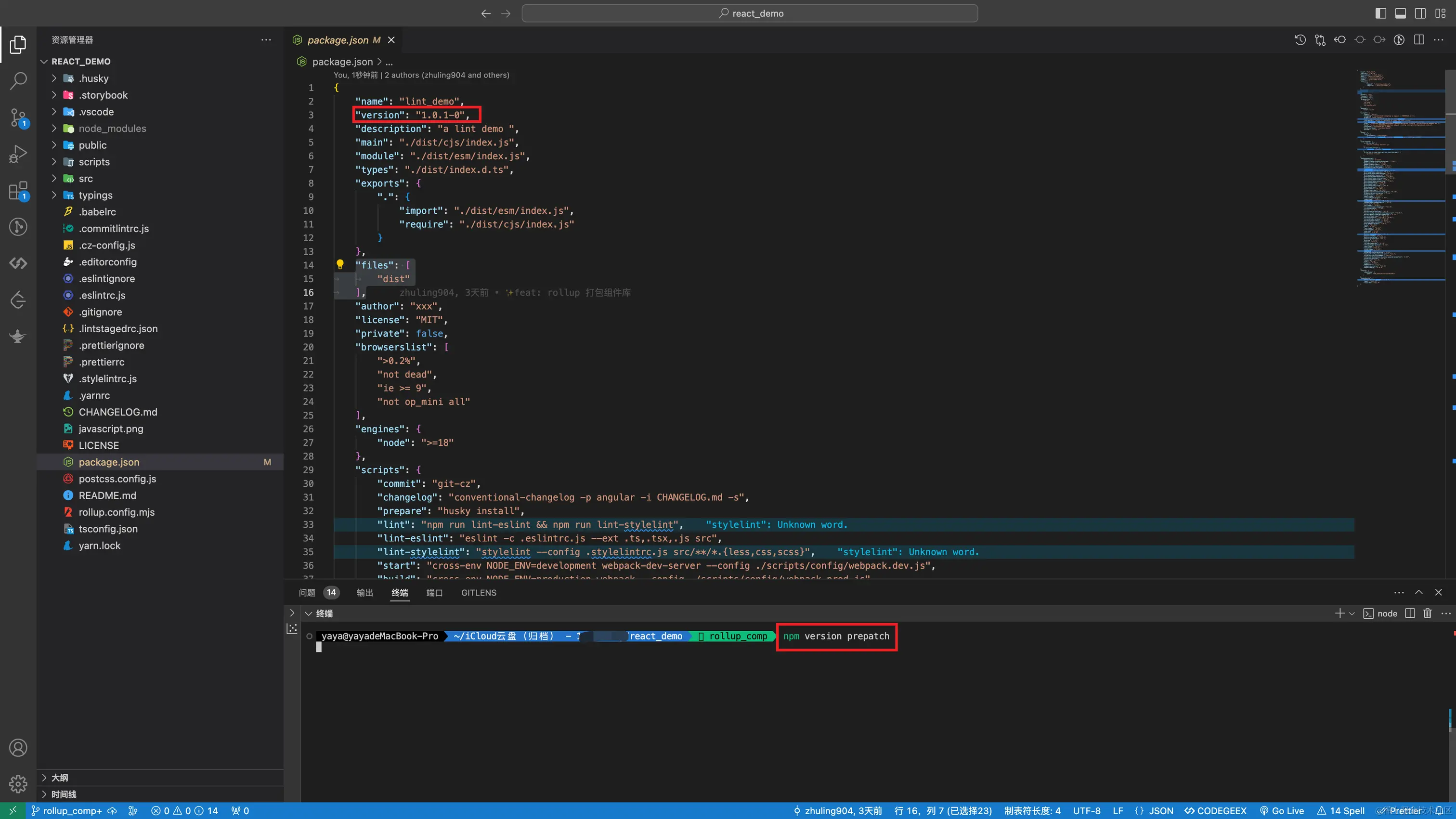Click the Split Editor Right icon
Image resolution: width=1456 pixels, height=819 pixels.
tap(1419, 39)
